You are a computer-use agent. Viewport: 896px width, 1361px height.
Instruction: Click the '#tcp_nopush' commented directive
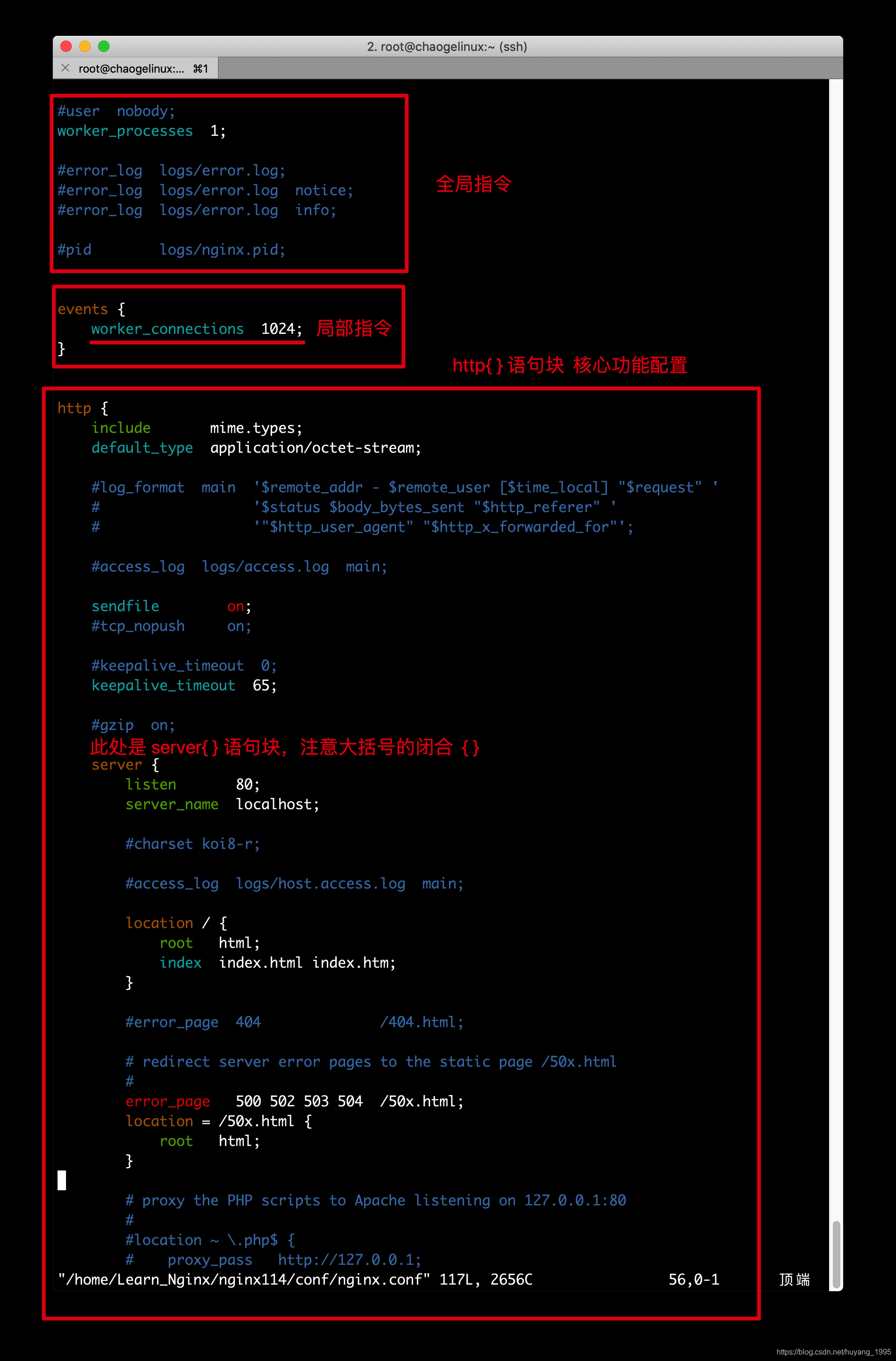[138, 626]
